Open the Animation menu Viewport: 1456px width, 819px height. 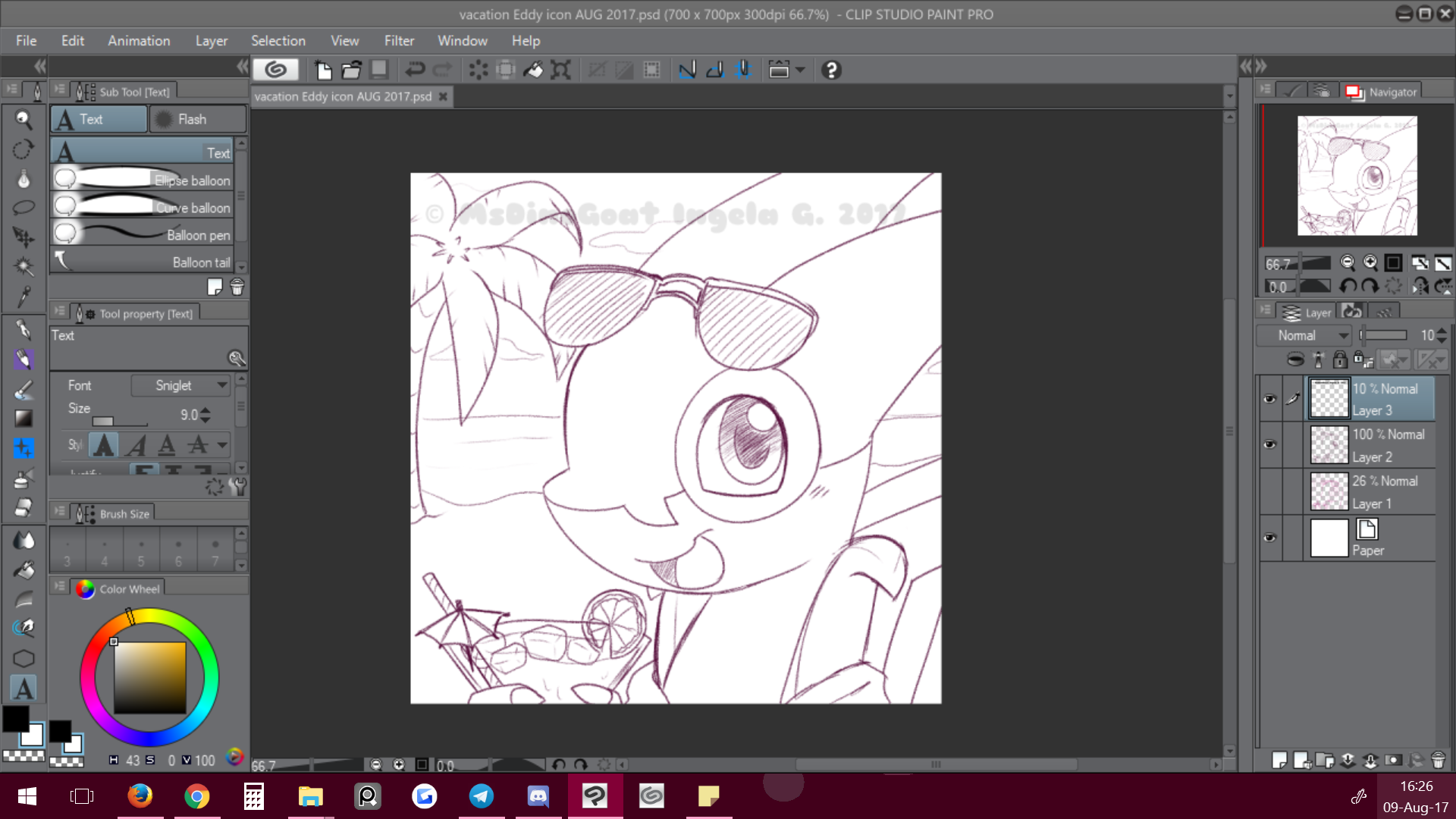139,41
